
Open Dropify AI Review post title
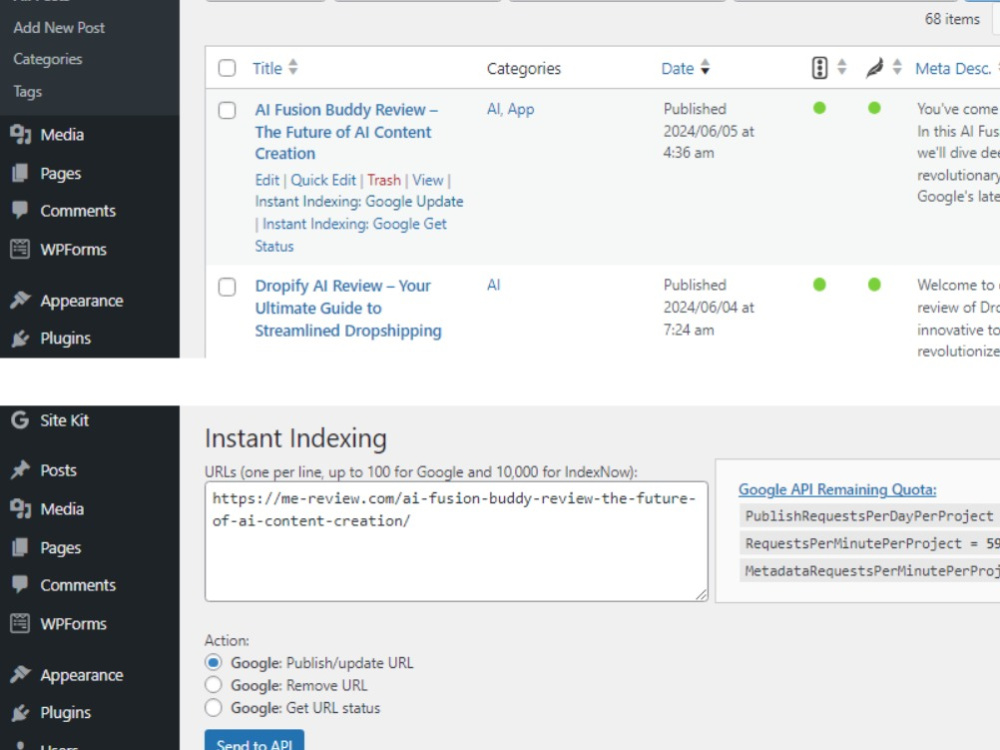coord(348,308)
